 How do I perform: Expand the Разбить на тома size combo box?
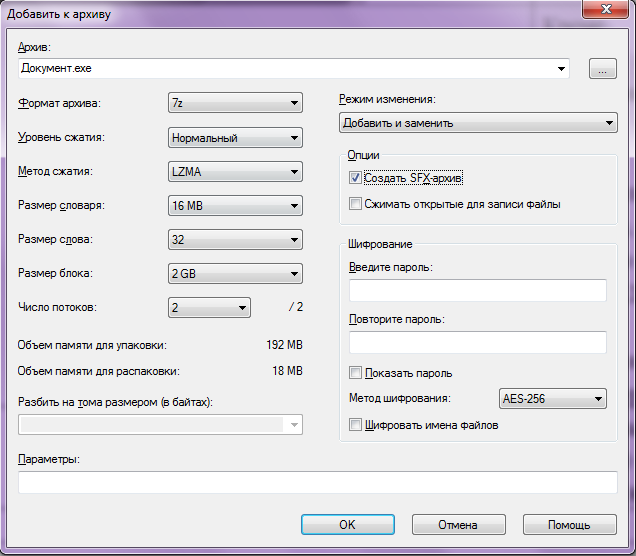point(294,425)
